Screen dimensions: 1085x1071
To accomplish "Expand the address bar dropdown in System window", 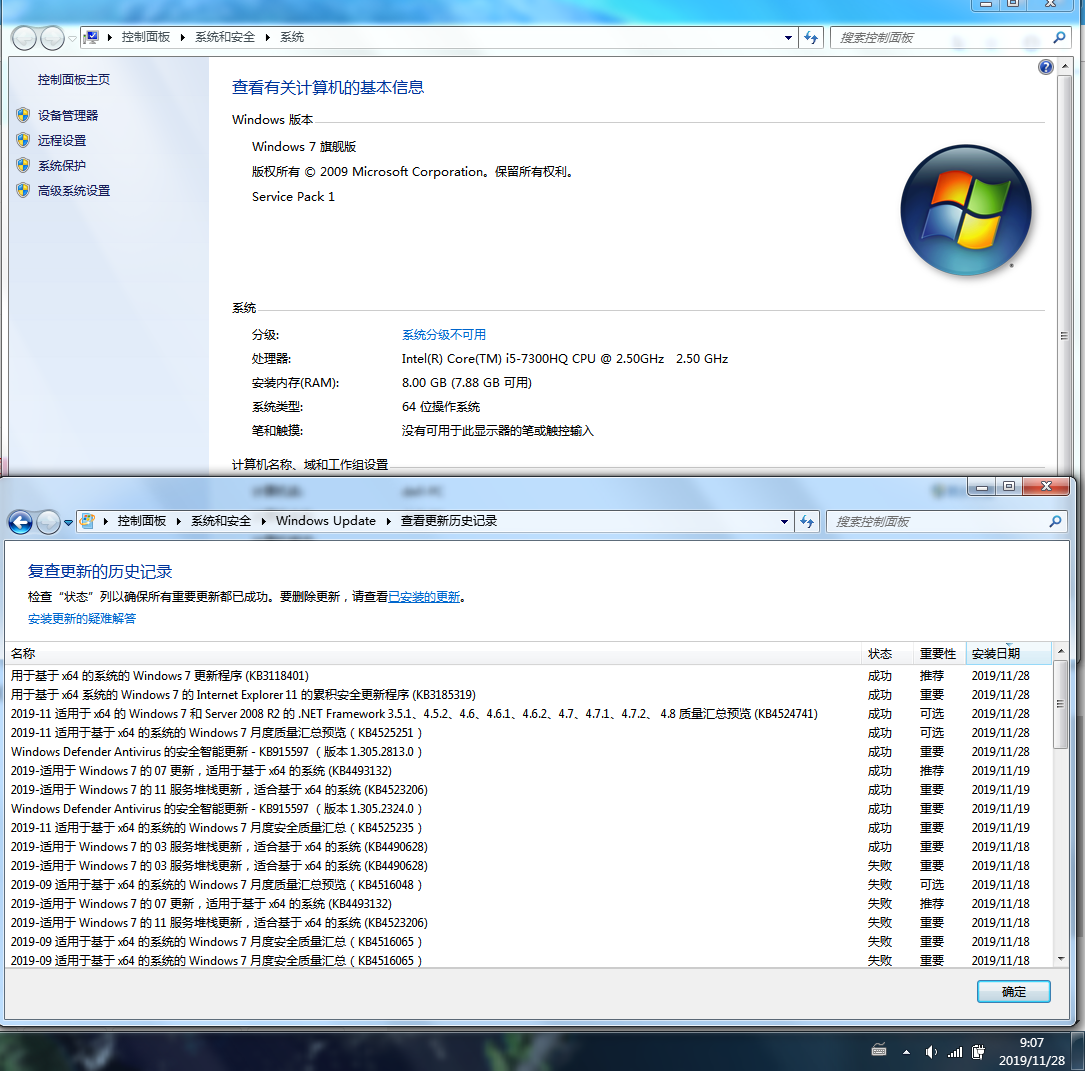I will (x=788, y=38).
